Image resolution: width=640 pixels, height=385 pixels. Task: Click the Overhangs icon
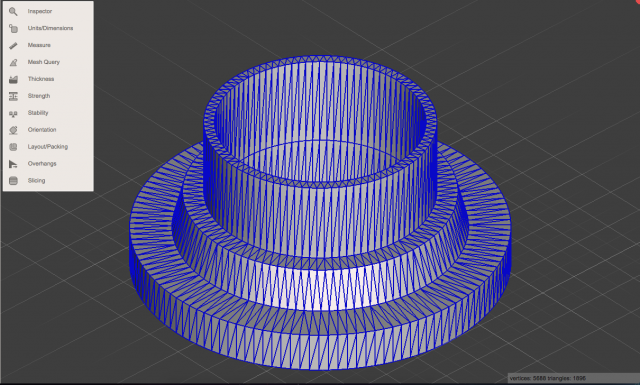click(x=13, y=164)
